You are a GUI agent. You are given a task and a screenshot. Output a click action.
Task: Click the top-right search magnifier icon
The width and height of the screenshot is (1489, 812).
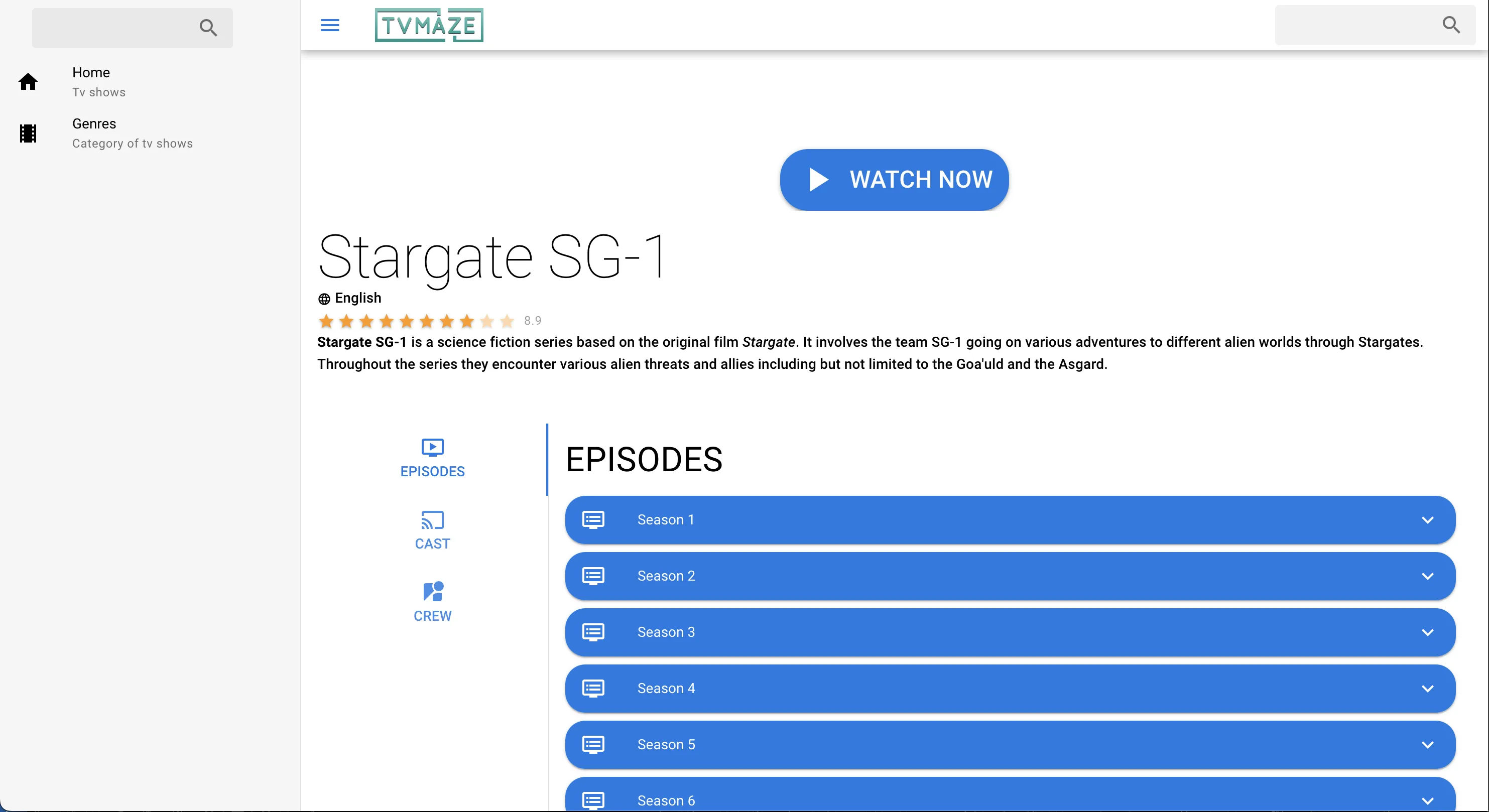(1451, 25)
